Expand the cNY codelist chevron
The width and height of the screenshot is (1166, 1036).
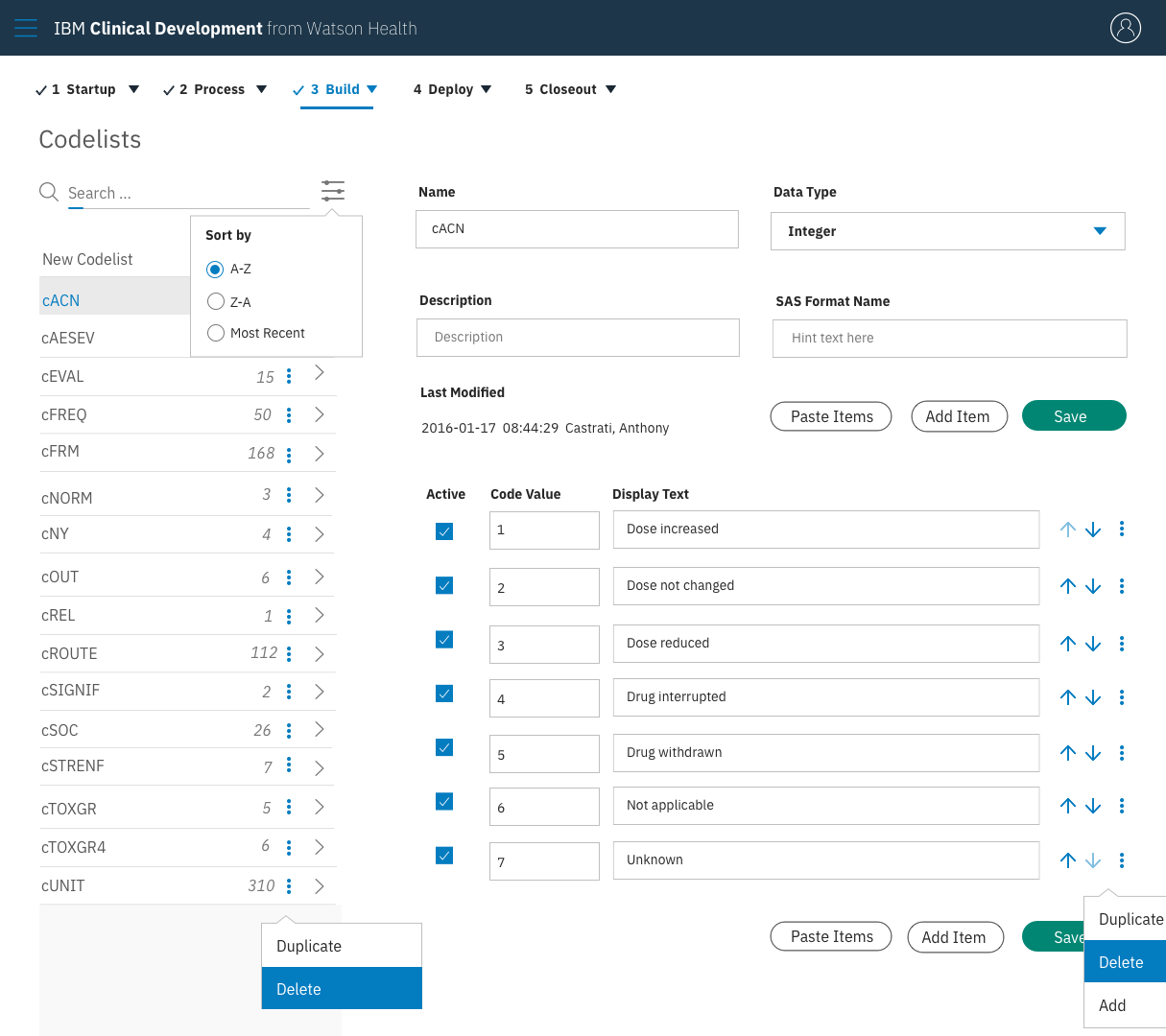tap(320, 534)
